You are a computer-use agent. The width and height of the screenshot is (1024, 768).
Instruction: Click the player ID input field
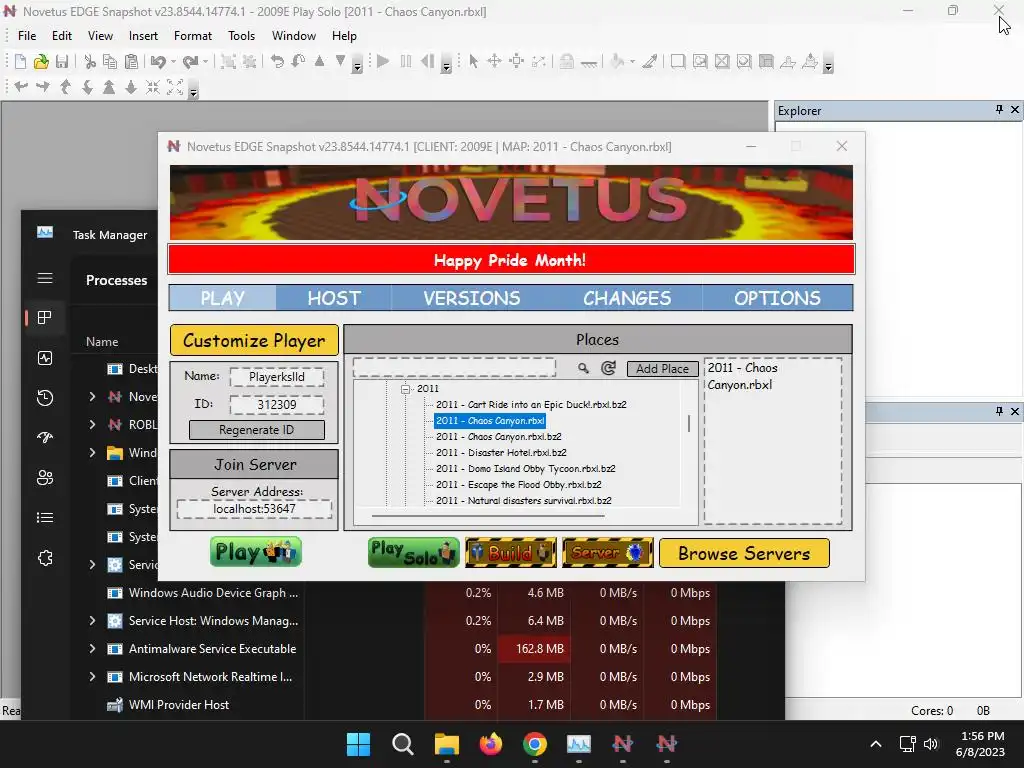pyautogui.click(x=277, y=405)
